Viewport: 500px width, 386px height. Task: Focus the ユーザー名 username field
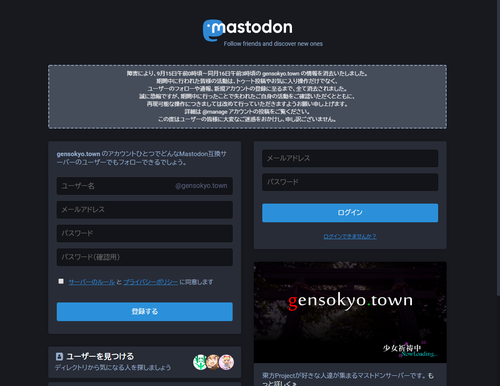click(145, 186)
